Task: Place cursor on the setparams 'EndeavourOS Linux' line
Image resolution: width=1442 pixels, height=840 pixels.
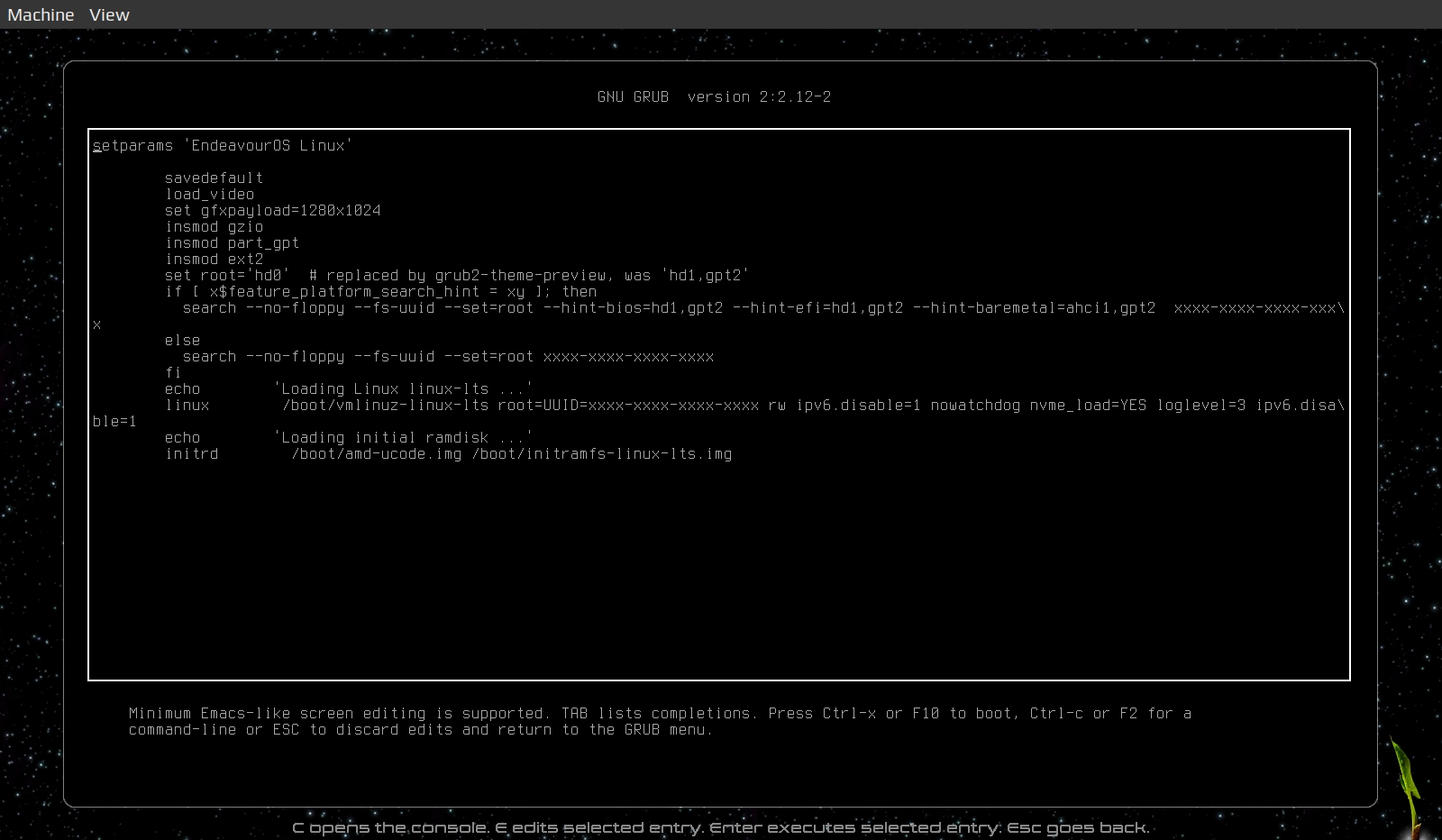Action: [223, 145]
